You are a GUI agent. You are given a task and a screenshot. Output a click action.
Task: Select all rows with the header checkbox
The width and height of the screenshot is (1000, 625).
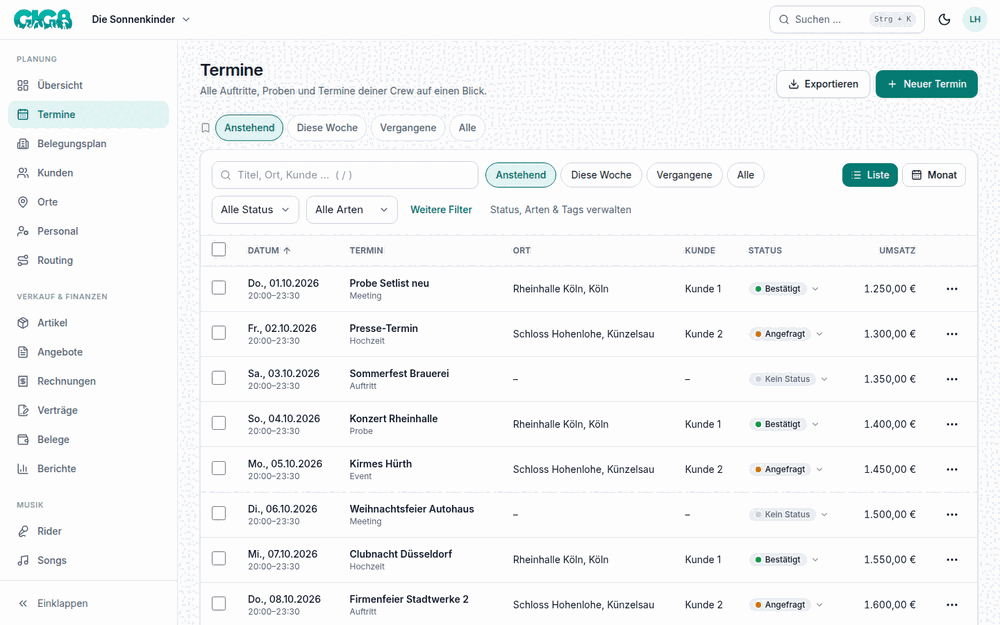coord(219,249)
